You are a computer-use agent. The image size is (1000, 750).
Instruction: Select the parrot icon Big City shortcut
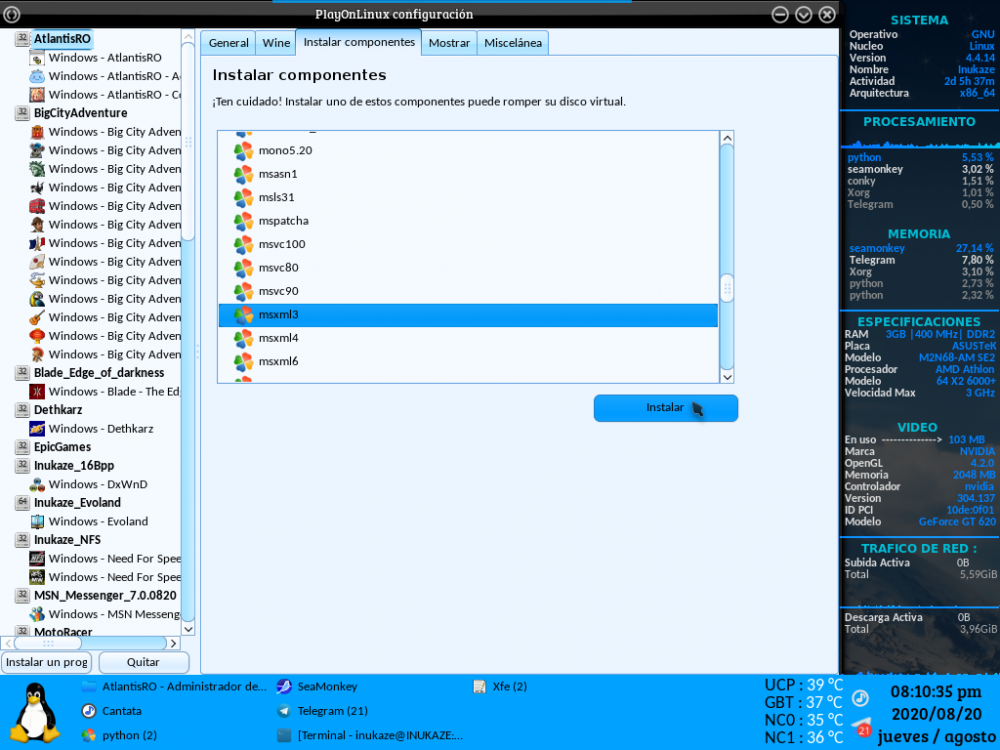point(37,299)
